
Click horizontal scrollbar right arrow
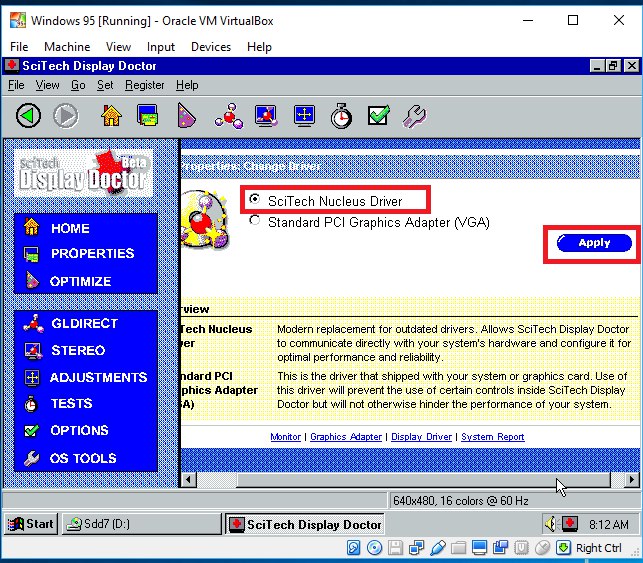coord(632,479)
